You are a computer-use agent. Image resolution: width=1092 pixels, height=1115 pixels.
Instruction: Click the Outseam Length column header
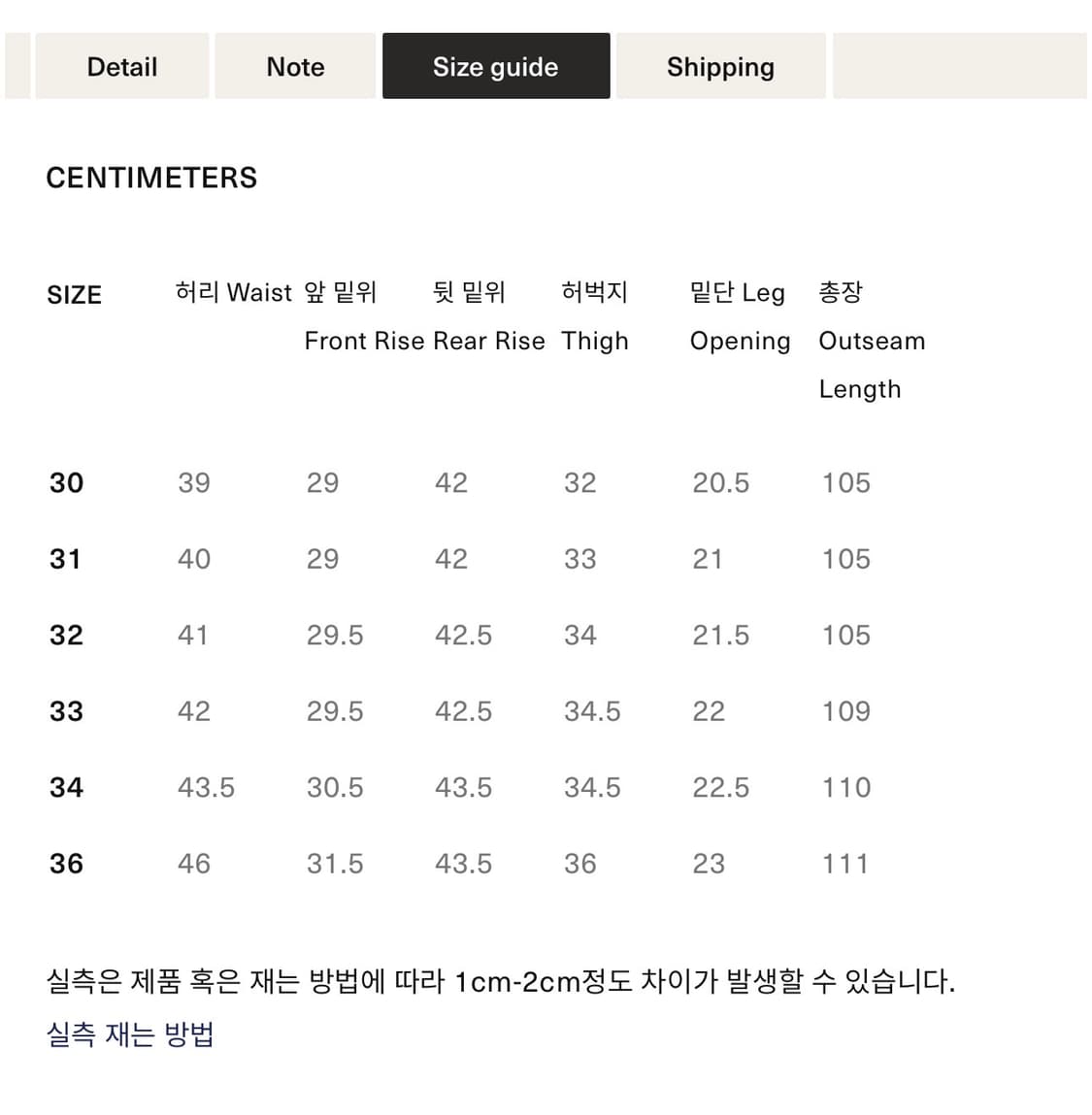(x=872, y=341)
